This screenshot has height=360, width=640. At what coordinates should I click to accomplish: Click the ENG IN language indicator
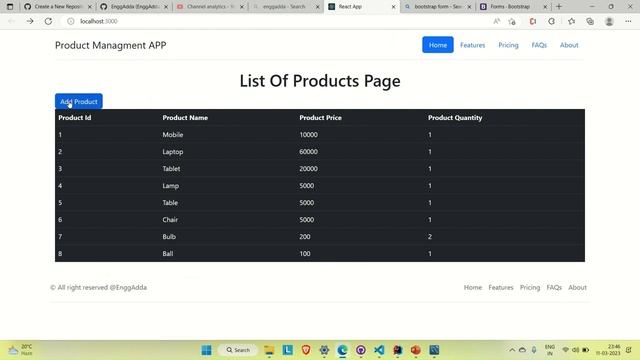(x=550, y=350)
